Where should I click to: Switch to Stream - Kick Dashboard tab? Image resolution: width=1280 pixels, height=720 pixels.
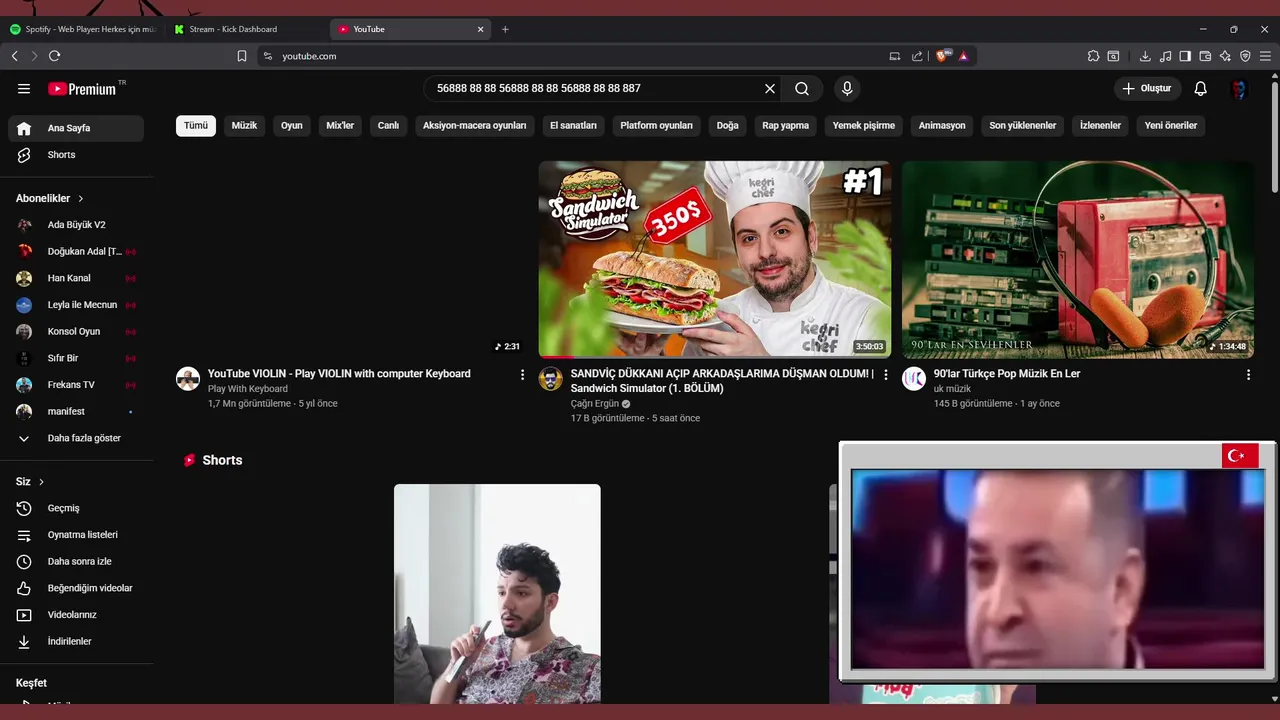point(247,29)
